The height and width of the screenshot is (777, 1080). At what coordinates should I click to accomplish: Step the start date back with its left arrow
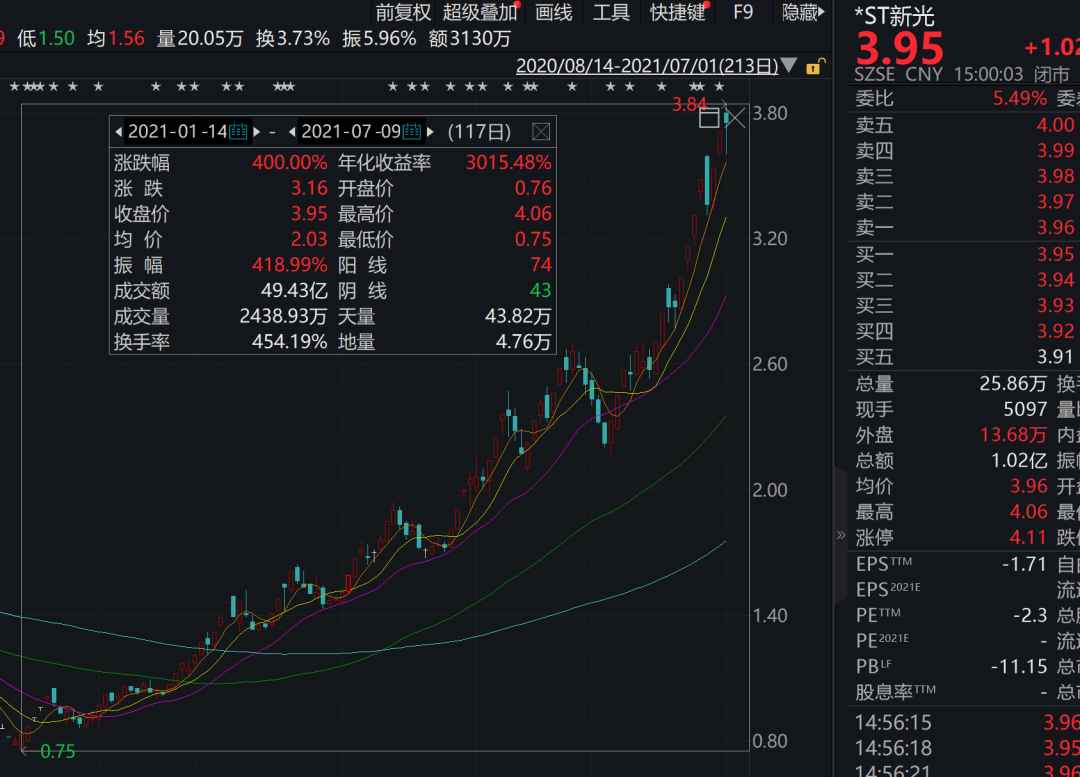118,131
